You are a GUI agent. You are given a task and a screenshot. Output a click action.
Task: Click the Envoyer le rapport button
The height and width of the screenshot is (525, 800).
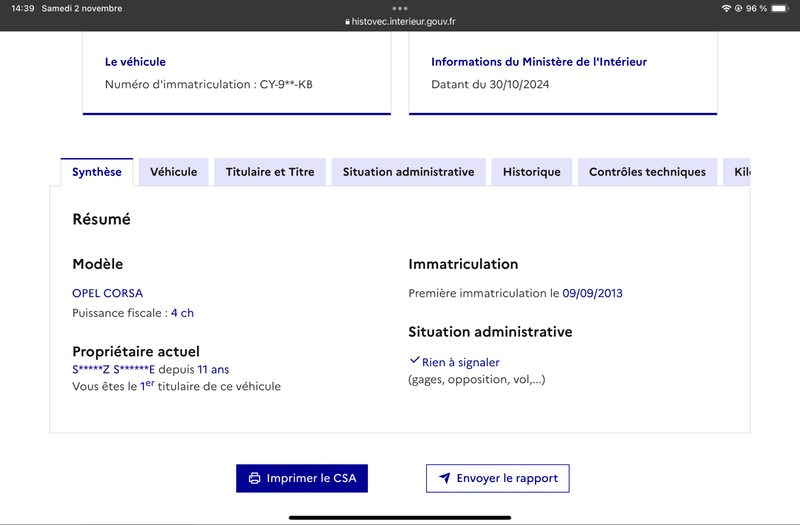point(497,478)
